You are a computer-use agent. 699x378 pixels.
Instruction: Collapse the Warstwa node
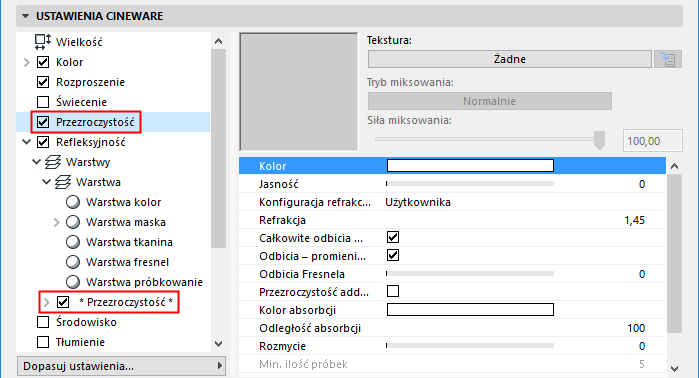[46, 182]
